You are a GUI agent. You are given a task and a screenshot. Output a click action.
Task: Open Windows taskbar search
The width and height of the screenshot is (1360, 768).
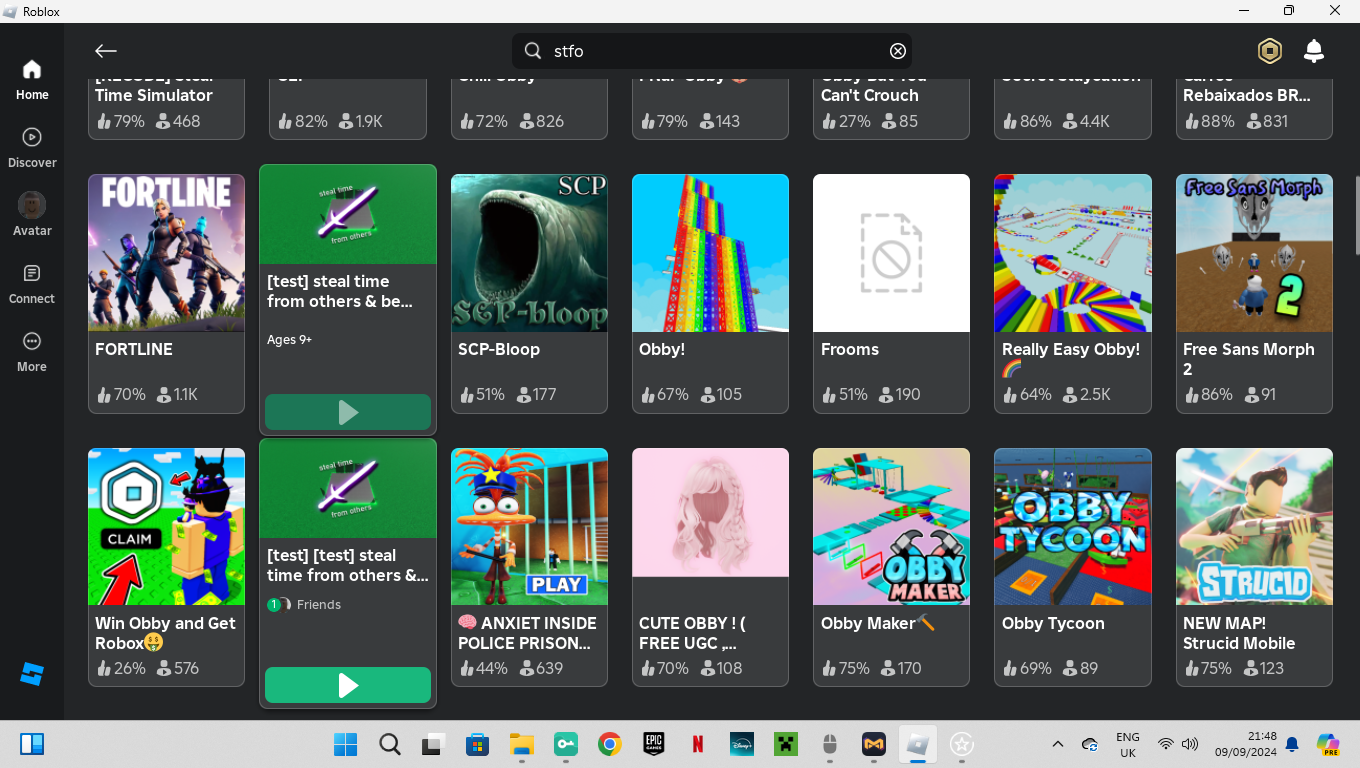click(x=390, y=744)
